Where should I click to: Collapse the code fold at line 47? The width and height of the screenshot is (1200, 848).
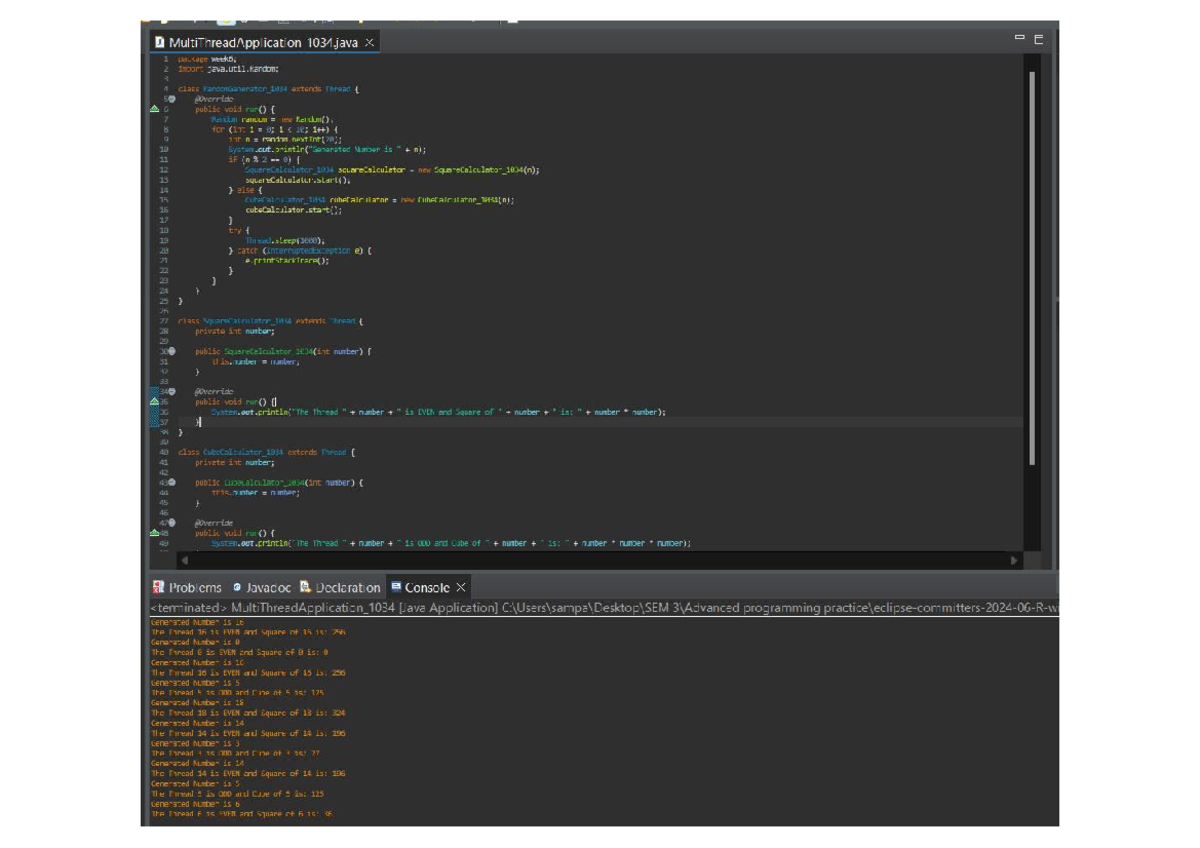coord(171,523)
